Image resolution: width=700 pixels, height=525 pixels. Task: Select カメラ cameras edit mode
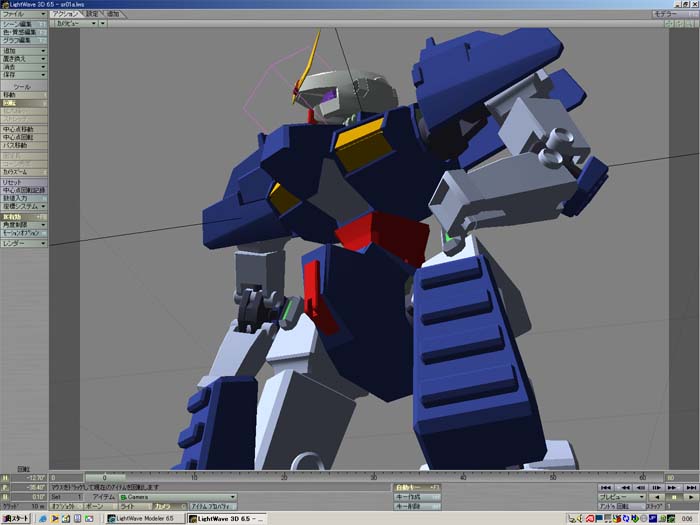pyautogui.click(x=169, y=506)
